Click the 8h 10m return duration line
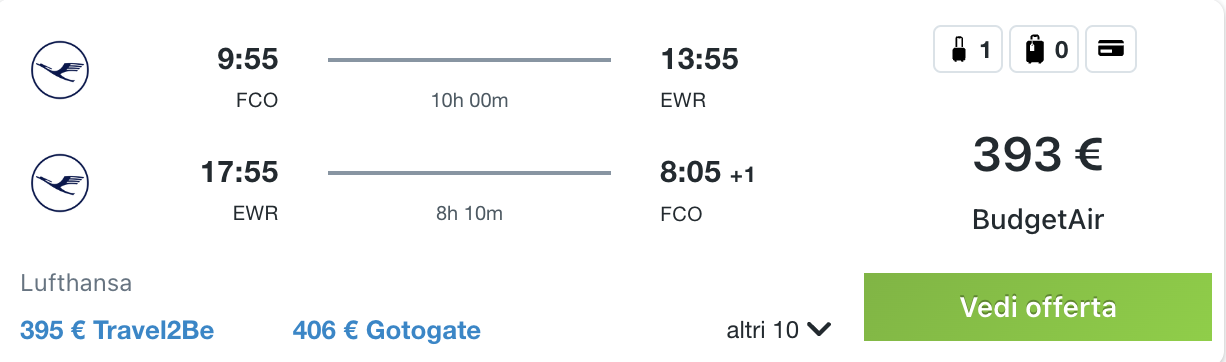Viewport: 1226px width, 362px height. coord(469,173)
